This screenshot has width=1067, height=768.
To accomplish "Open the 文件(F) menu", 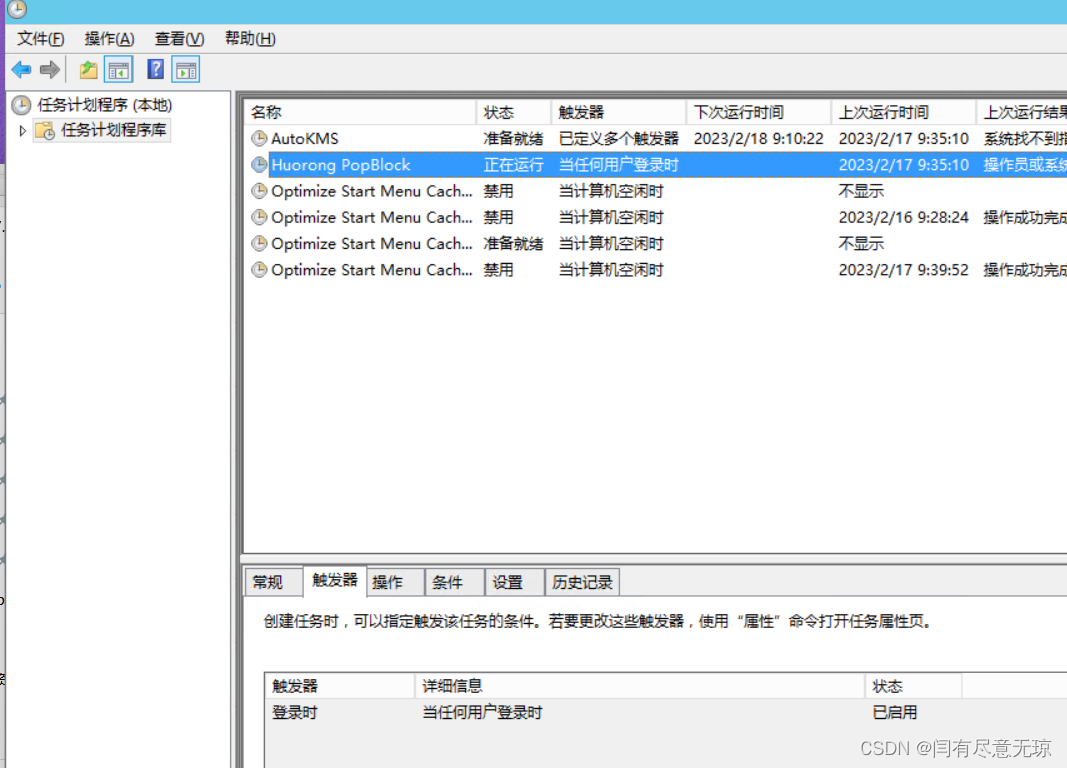I will tap(41, 39).
